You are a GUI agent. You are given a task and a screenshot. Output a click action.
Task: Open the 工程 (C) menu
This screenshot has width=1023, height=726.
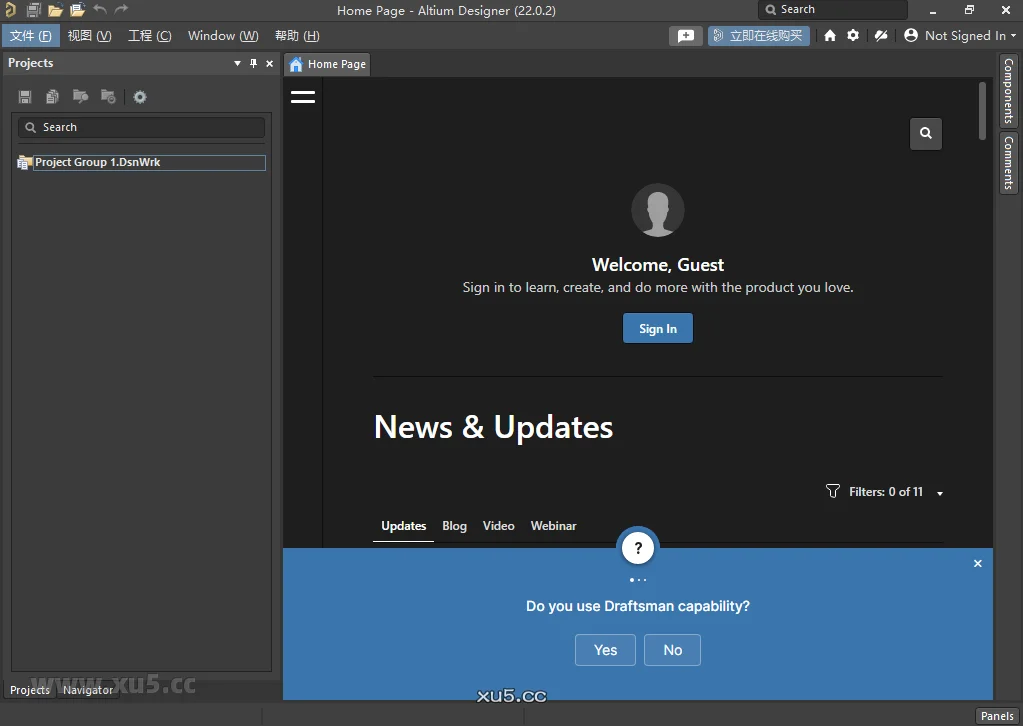(149, 36)
